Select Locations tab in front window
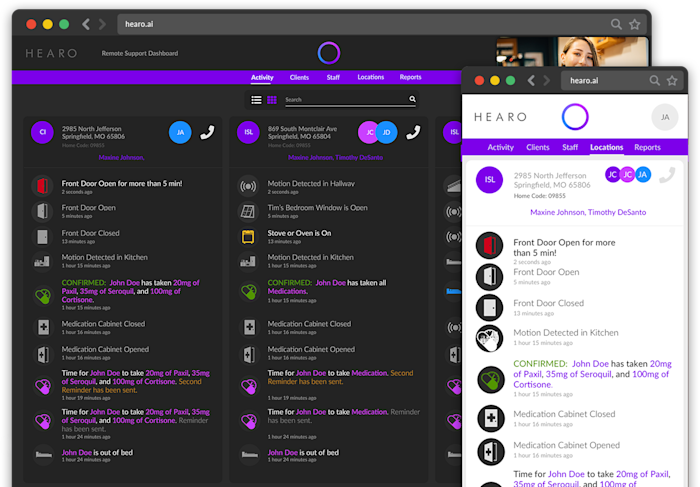This screenshot has height=487, width=700. [606, 147]
